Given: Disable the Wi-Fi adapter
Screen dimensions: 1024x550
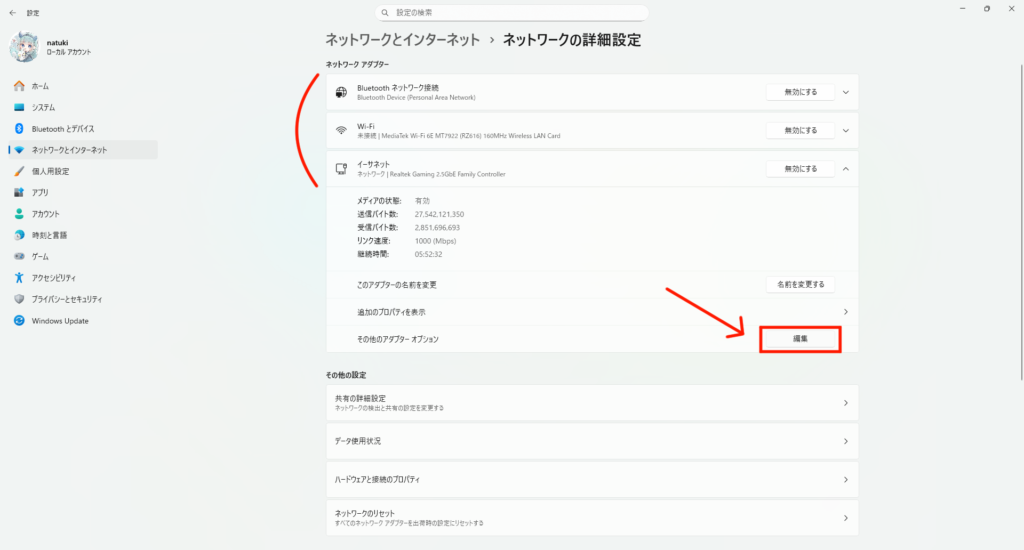Looking at the screenshot, I should tap(800, 130).
